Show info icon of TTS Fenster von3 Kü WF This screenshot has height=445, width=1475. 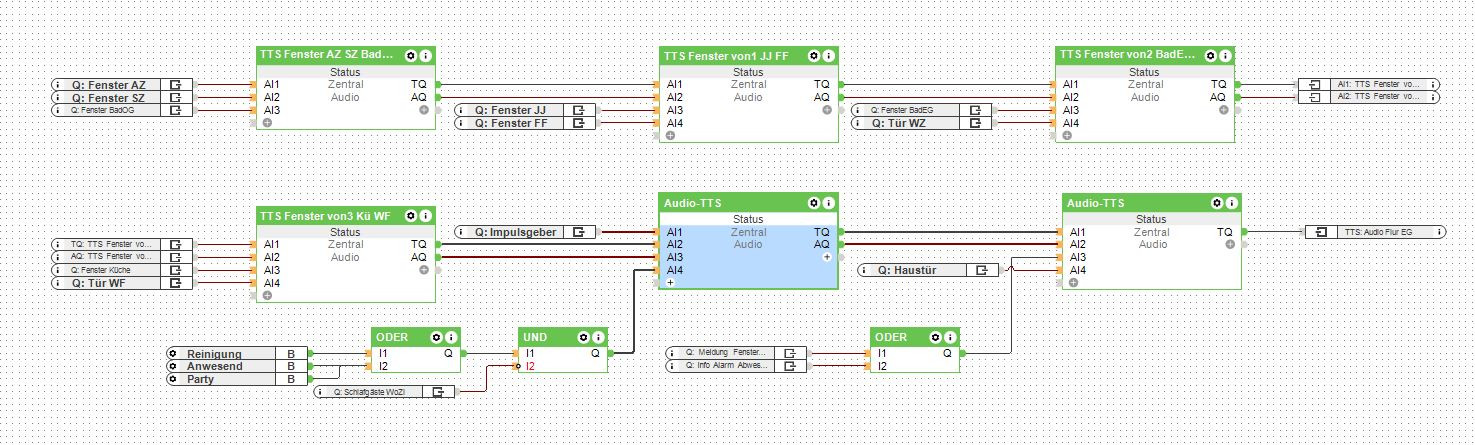[426, 215]
